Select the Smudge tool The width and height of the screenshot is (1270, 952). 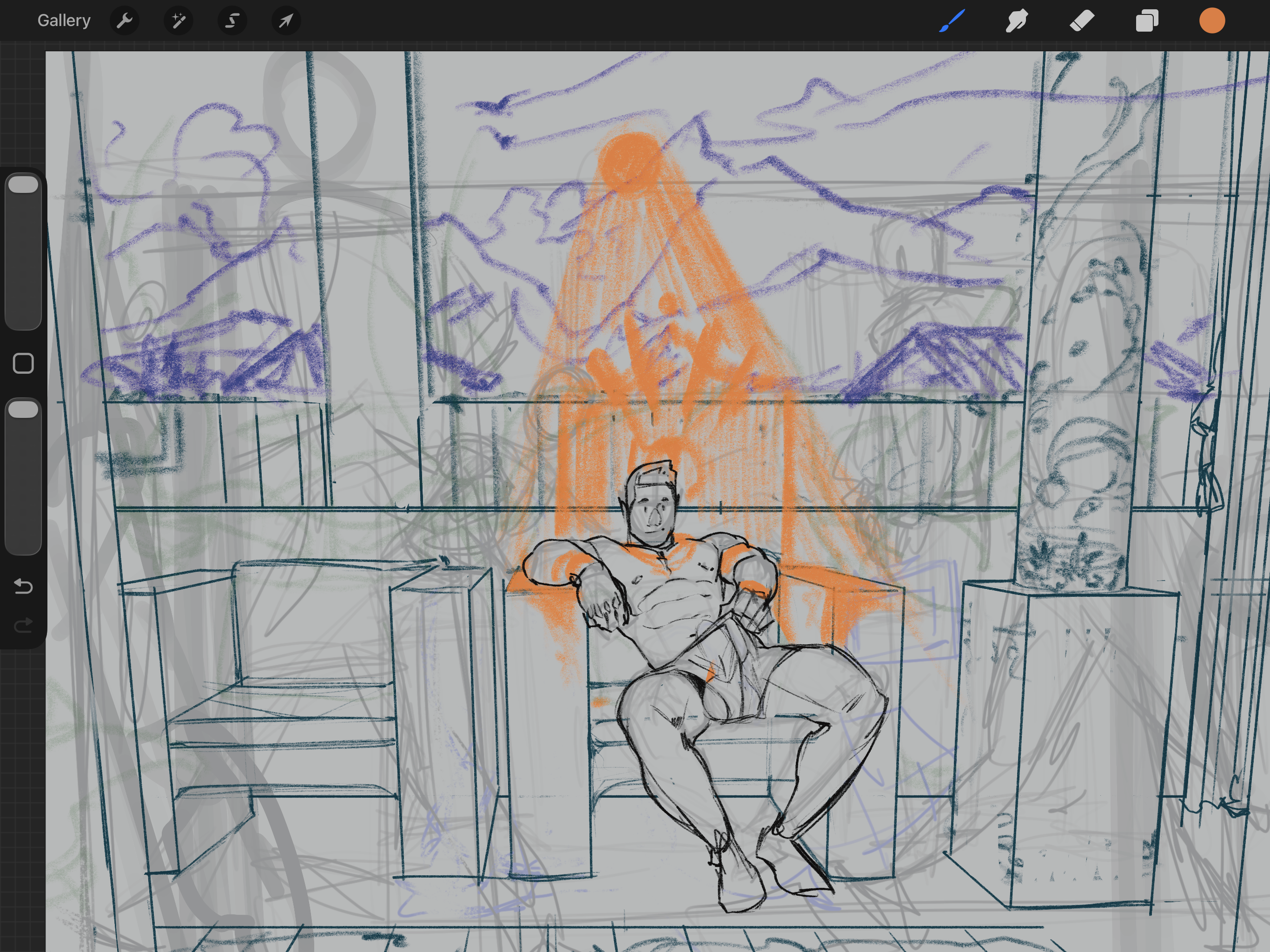point(1017,20)
